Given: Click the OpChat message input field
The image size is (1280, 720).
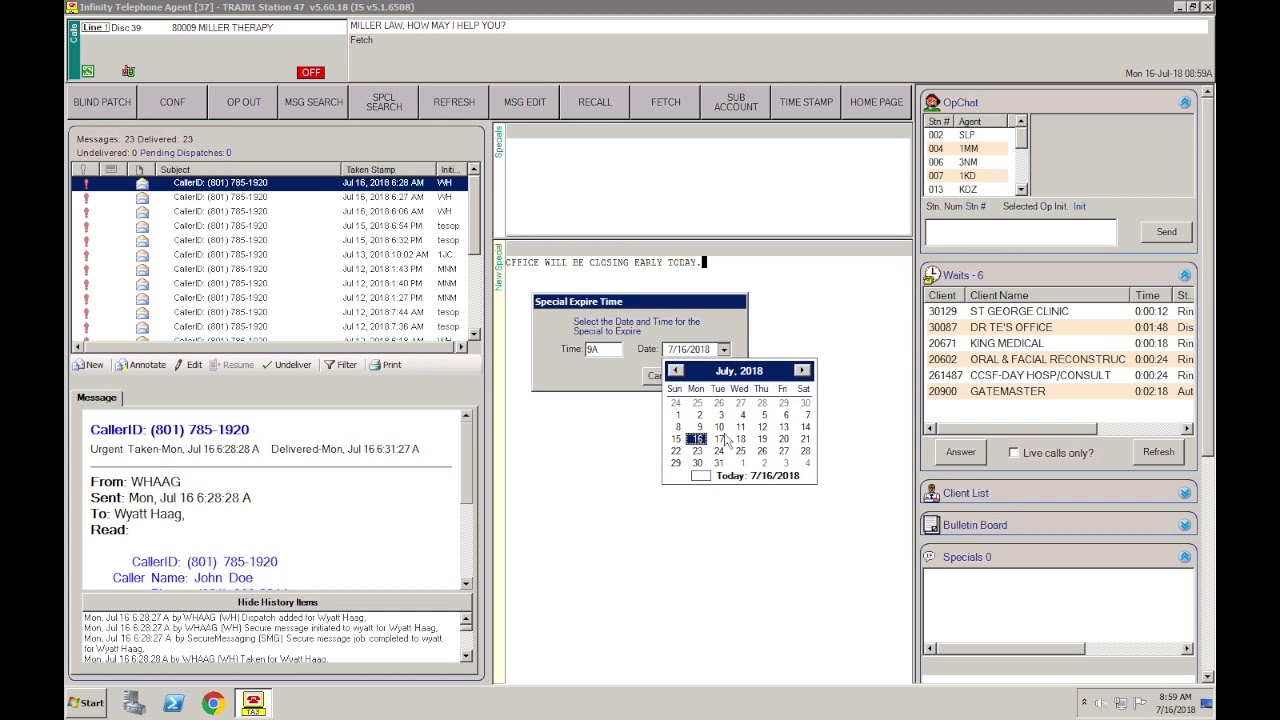Looking at the screenshot, I should [1020, 232].
